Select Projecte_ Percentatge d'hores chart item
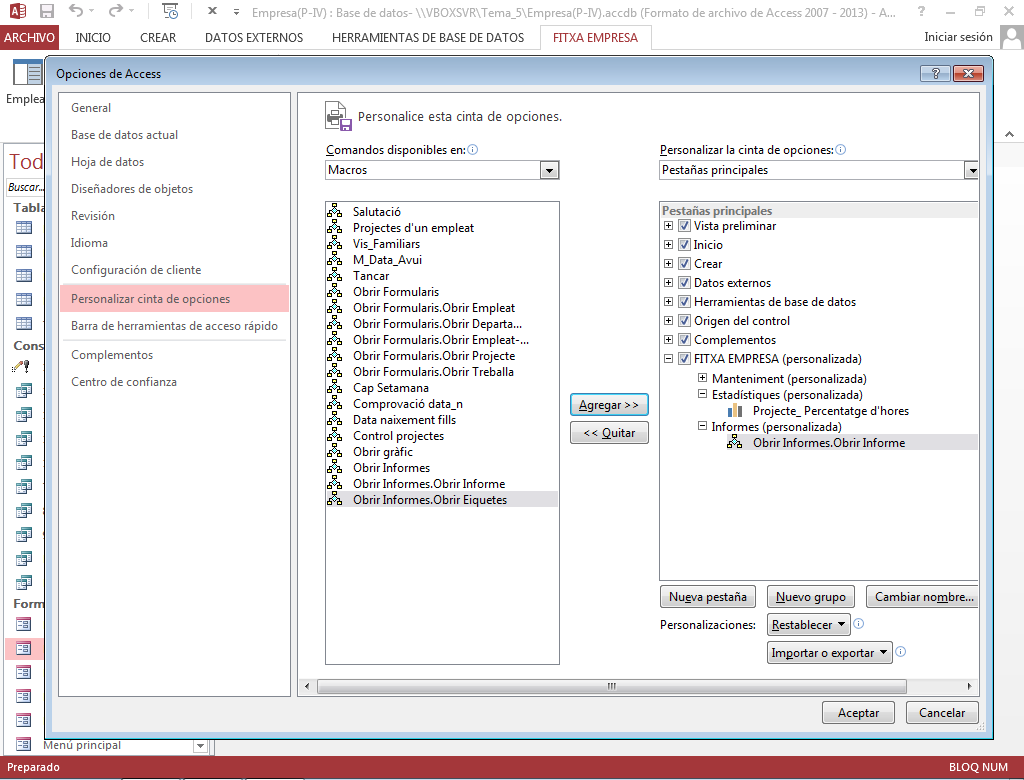1024x780 pixels. click(x=830, y=411)
